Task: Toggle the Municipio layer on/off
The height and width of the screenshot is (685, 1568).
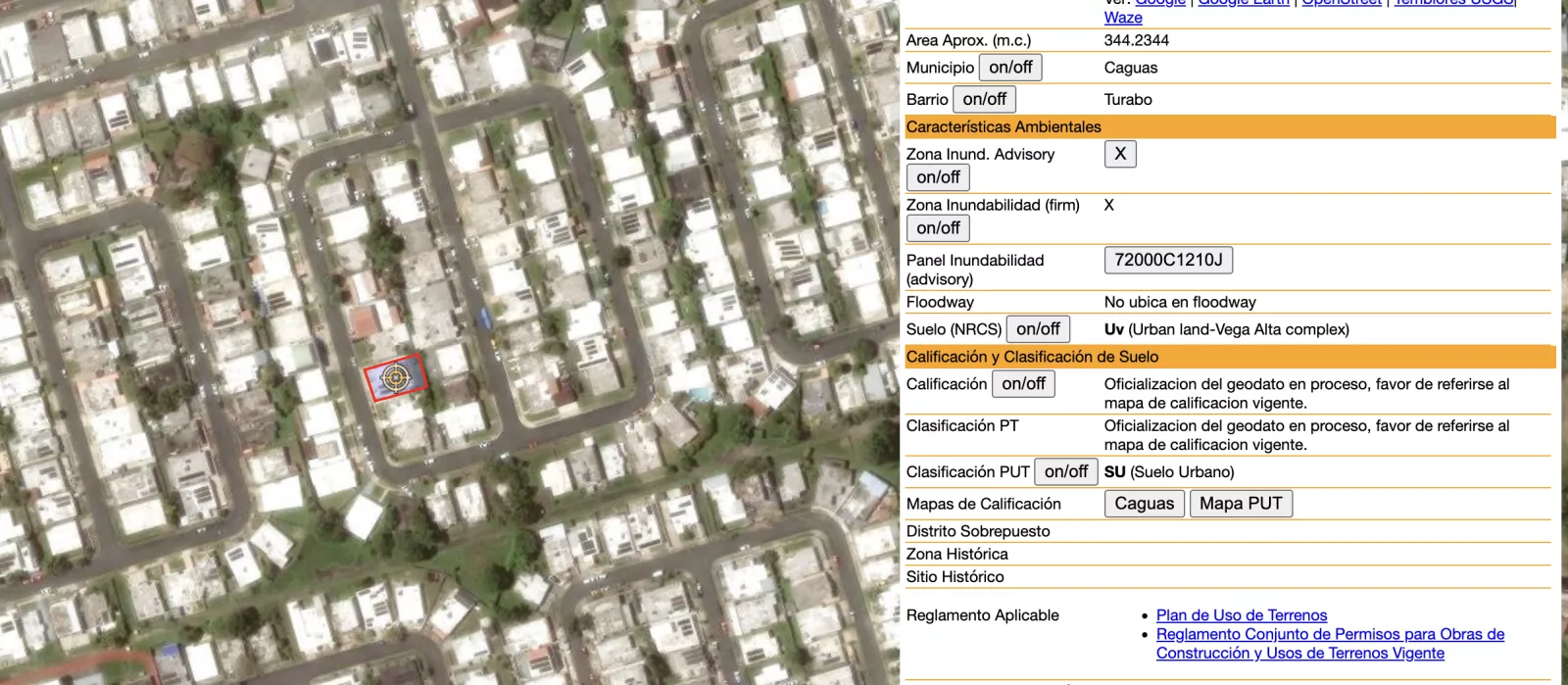Action: 1010,68
